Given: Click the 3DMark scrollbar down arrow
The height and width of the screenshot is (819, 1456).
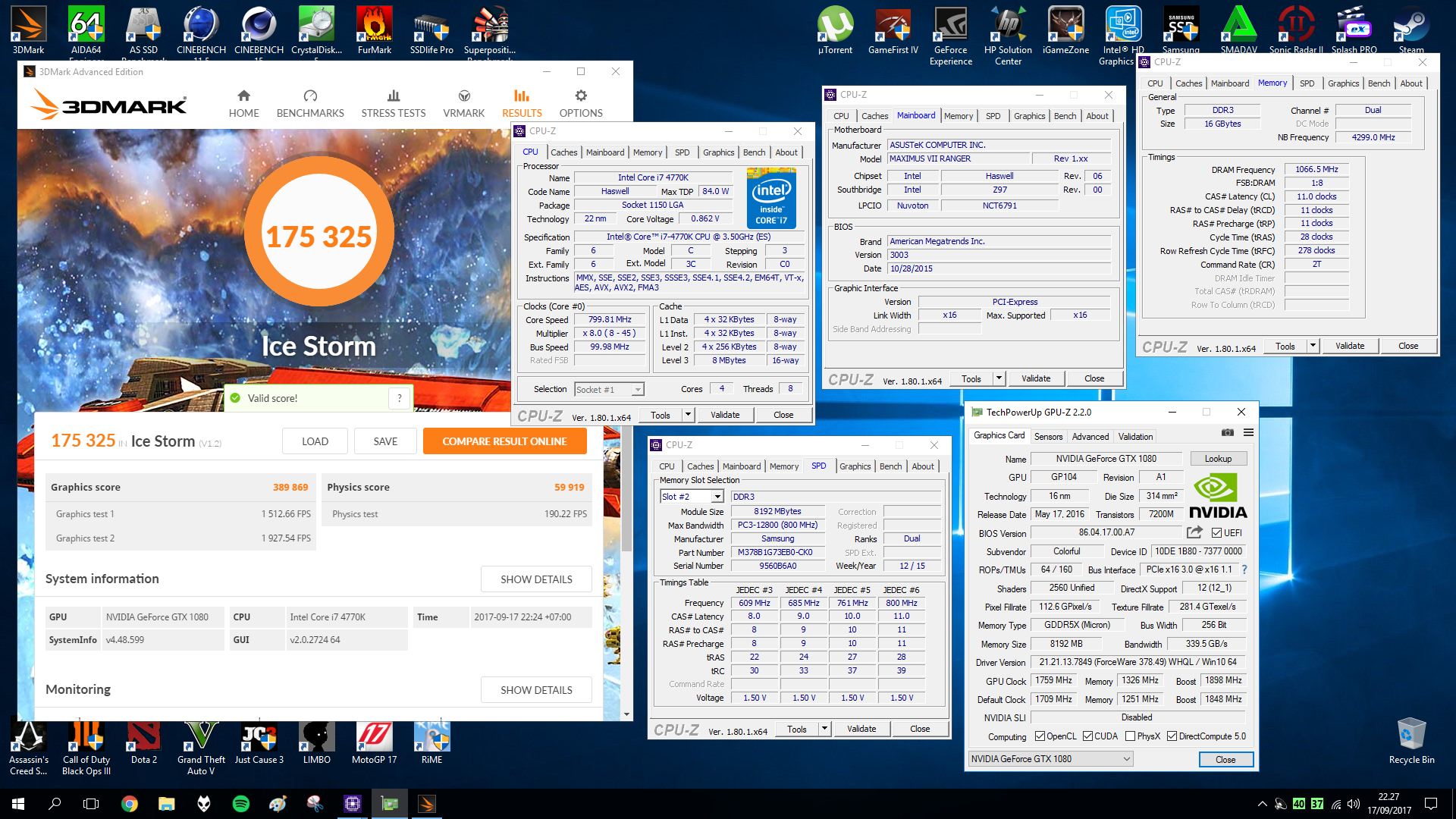Looking at the screenshot, I should 626,714.
